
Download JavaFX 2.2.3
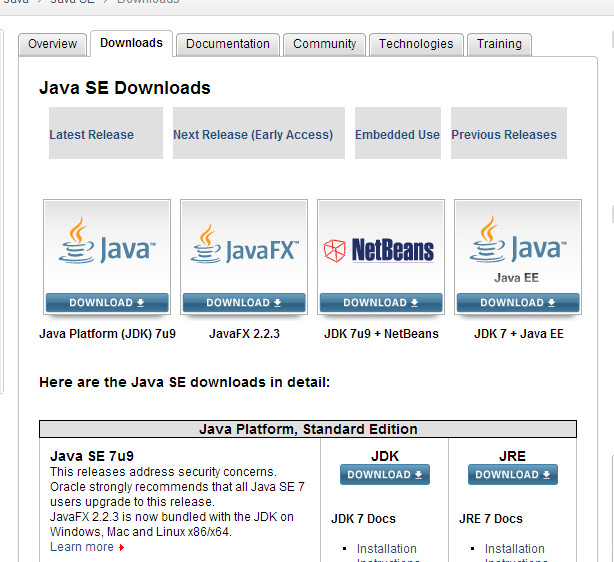coord(243,303)
